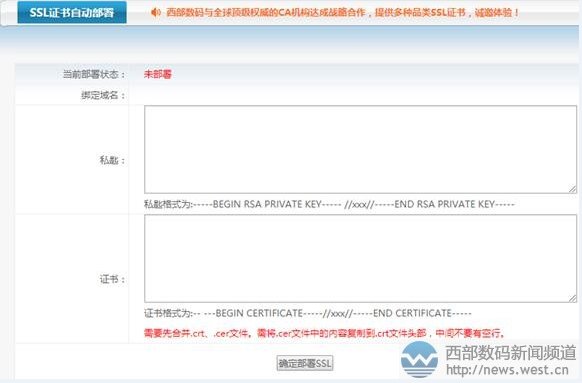The height and width of the screenshot is (383, 582).
Task: Click the red .crt .cer merge warning
Action: click(324, 333)
